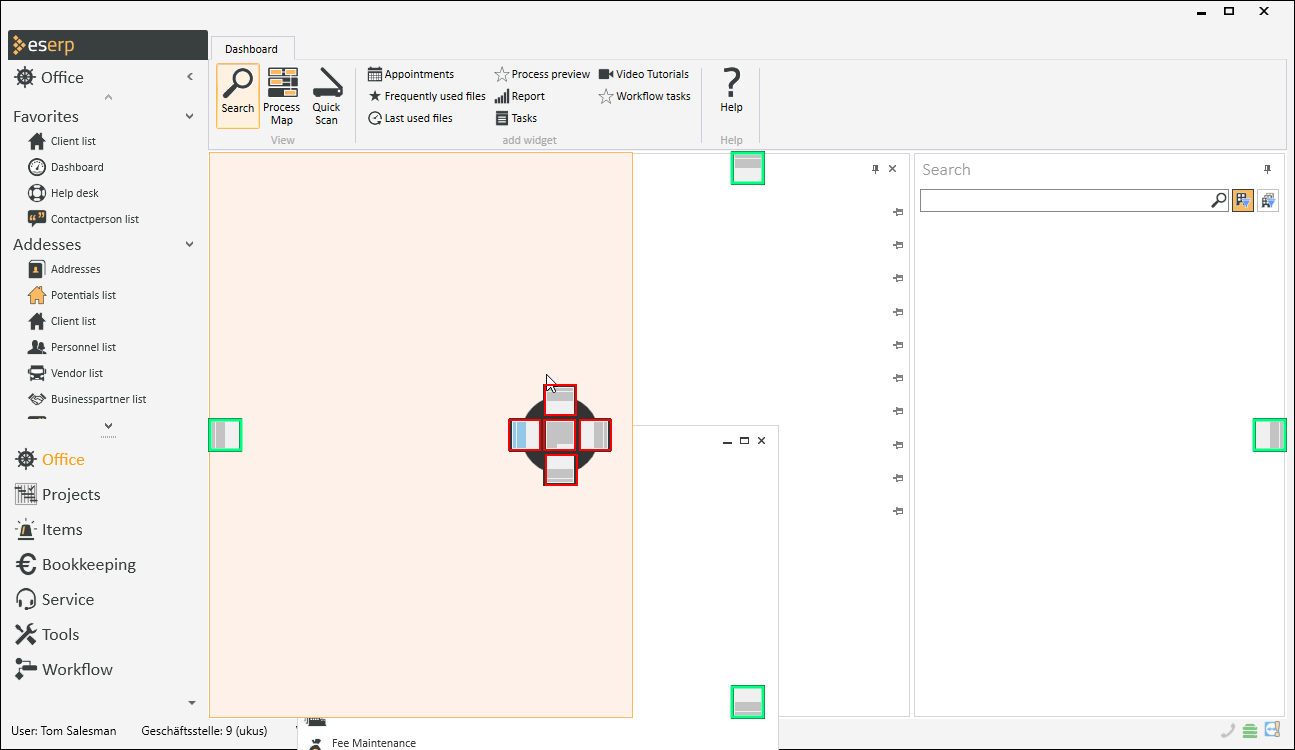The height and width of the screenshot is (750, 1295).
Task: Click the sidebar up-arrow above Favorites
Action: [108, 97]
